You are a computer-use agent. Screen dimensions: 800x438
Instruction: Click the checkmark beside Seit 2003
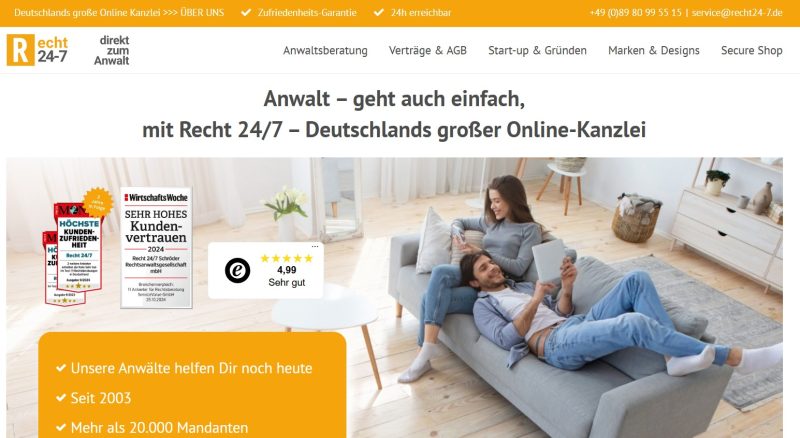61,397
